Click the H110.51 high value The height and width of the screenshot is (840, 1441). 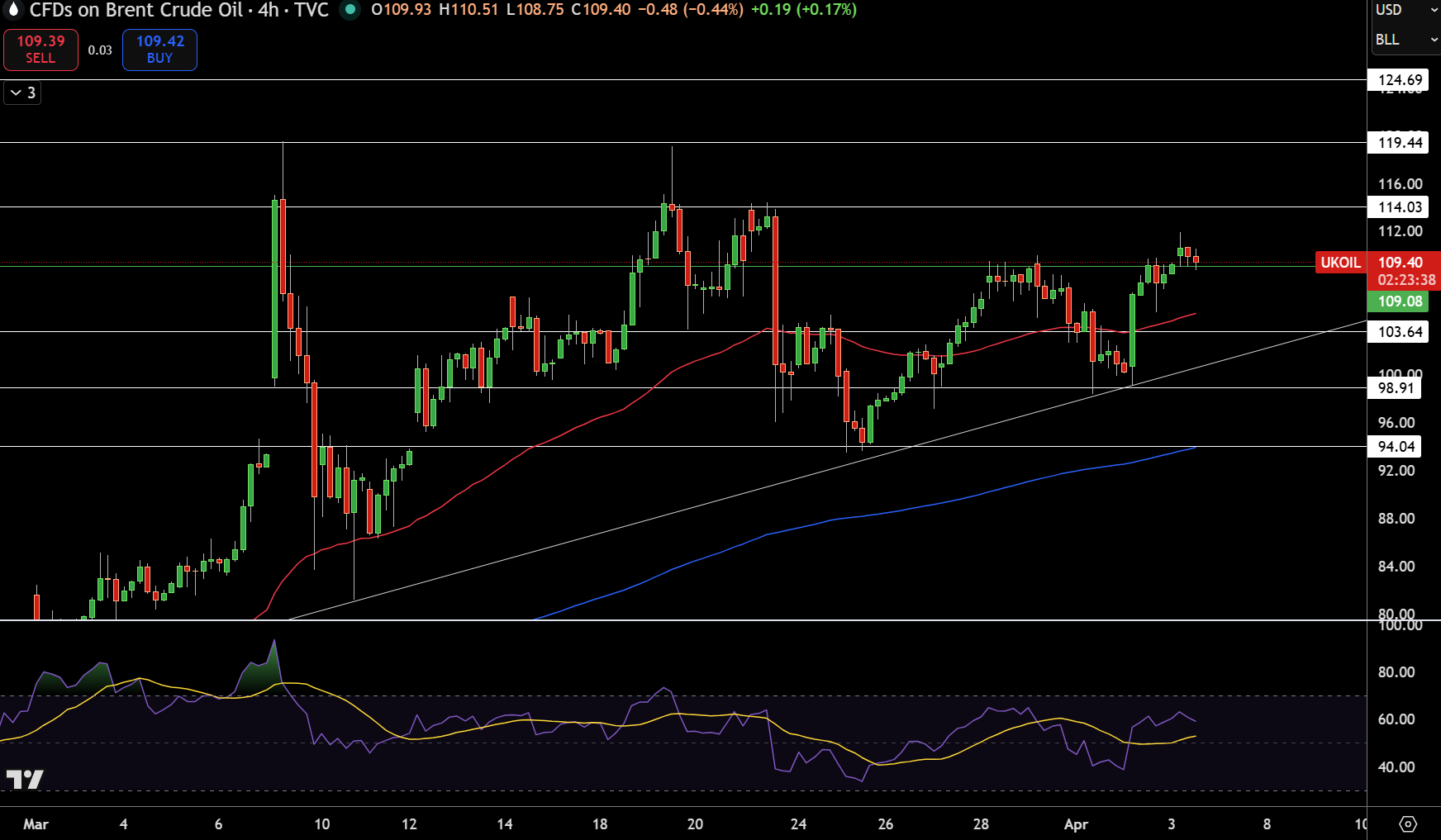pos(468,10)
